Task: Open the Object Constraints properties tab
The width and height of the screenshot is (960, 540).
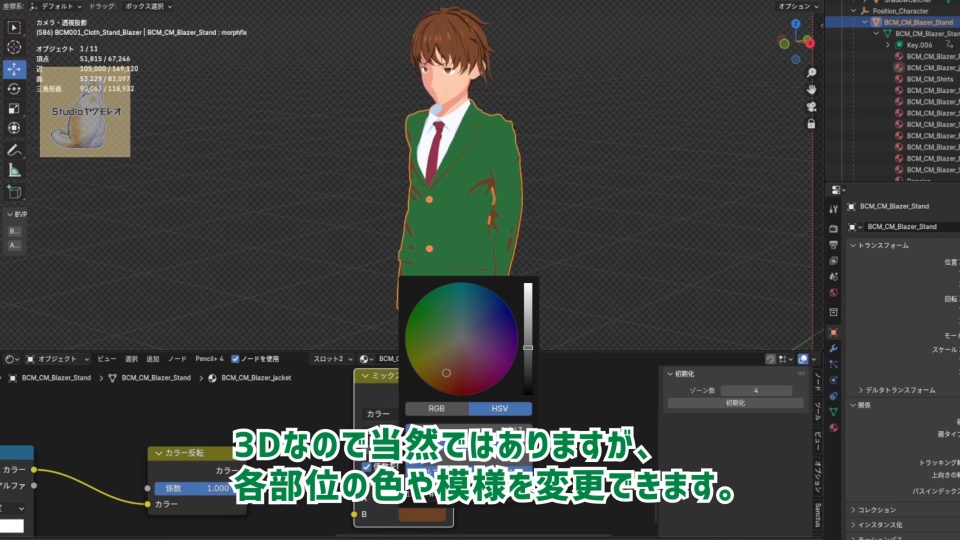Action: pos(833,396)
